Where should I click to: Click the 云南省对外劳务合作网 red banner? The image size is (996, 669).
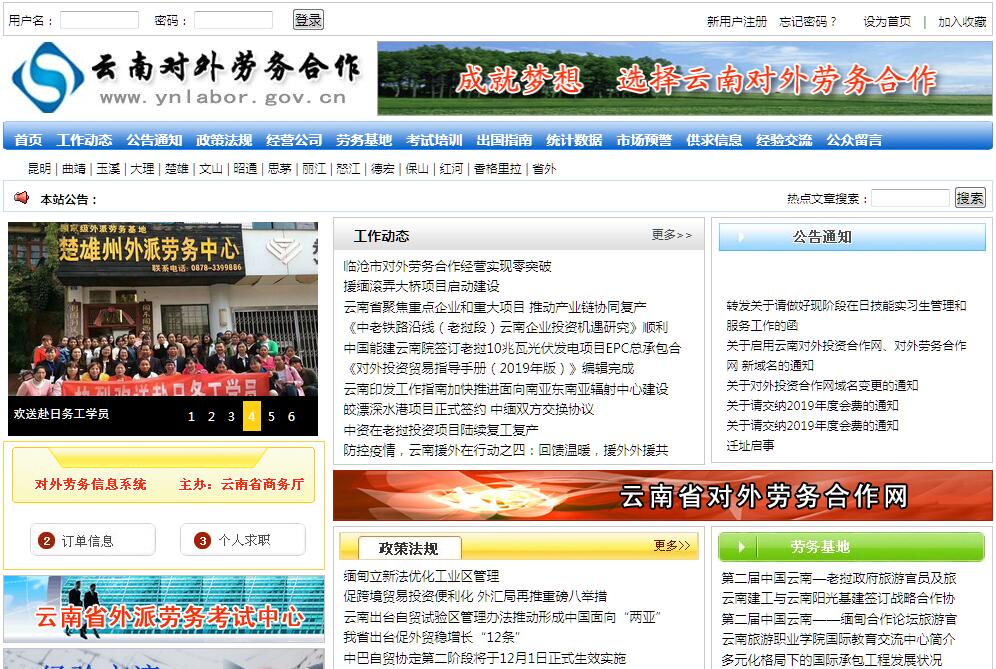(x=663, y=496)
